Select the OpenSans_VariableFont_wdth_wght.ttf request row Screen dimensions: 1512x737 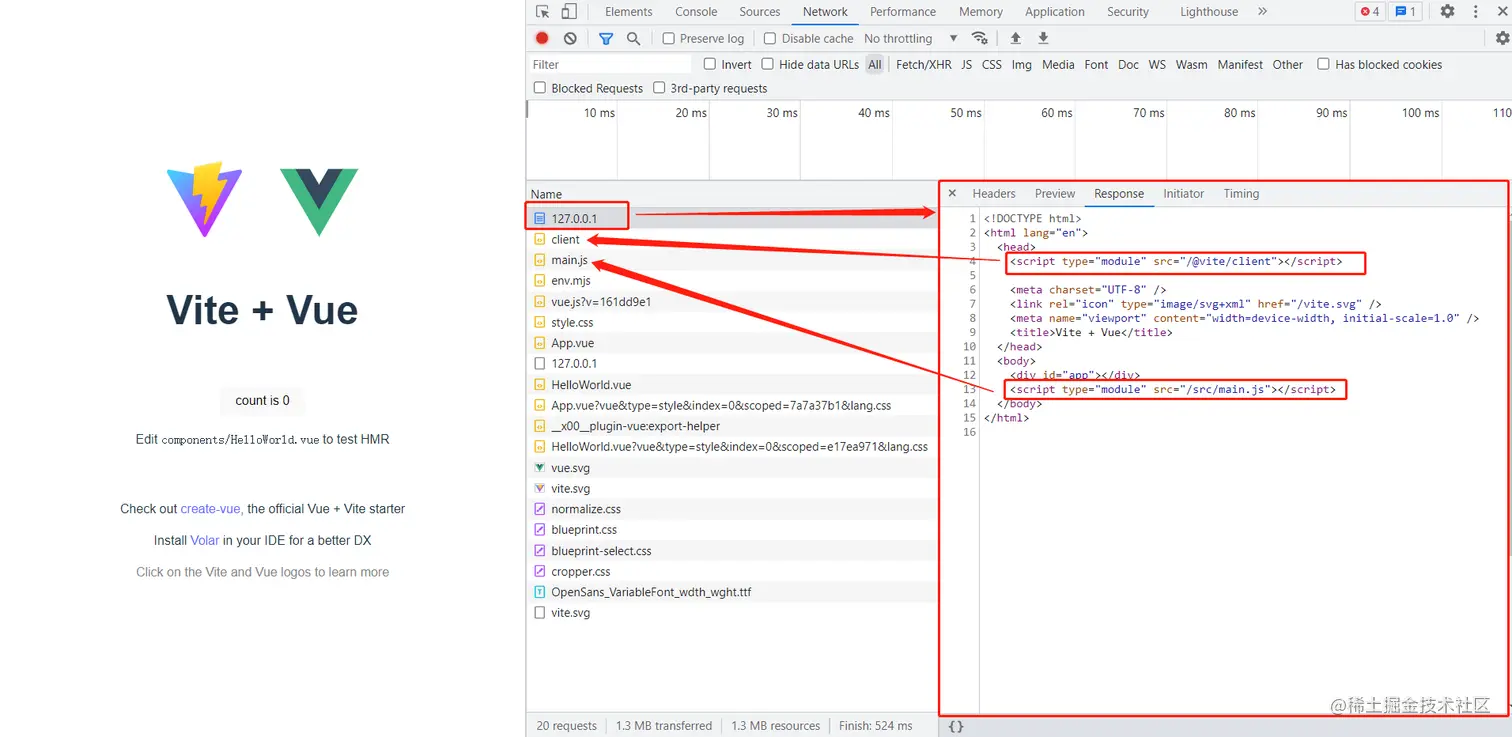point(732,592)
